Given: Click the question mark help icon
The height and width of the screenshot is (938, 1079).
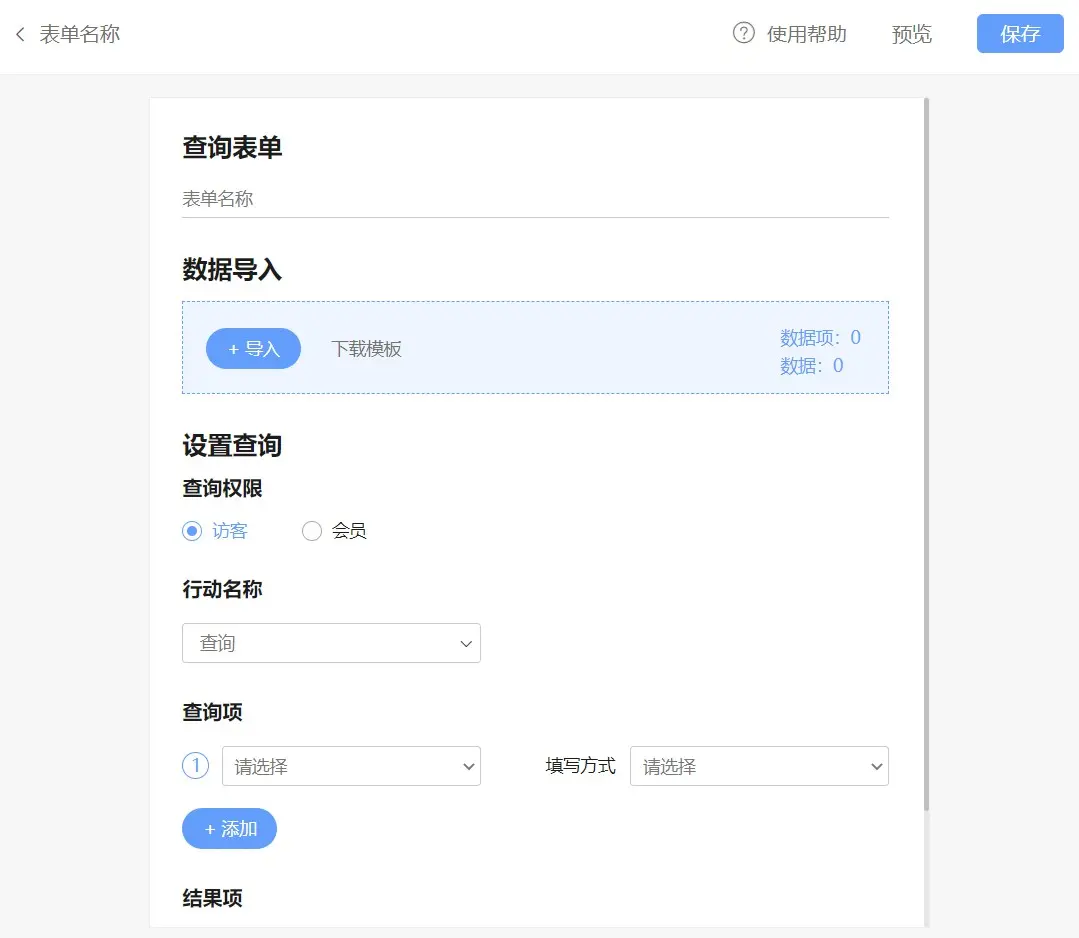Looking at the screenshot, I should click(743, 34).
